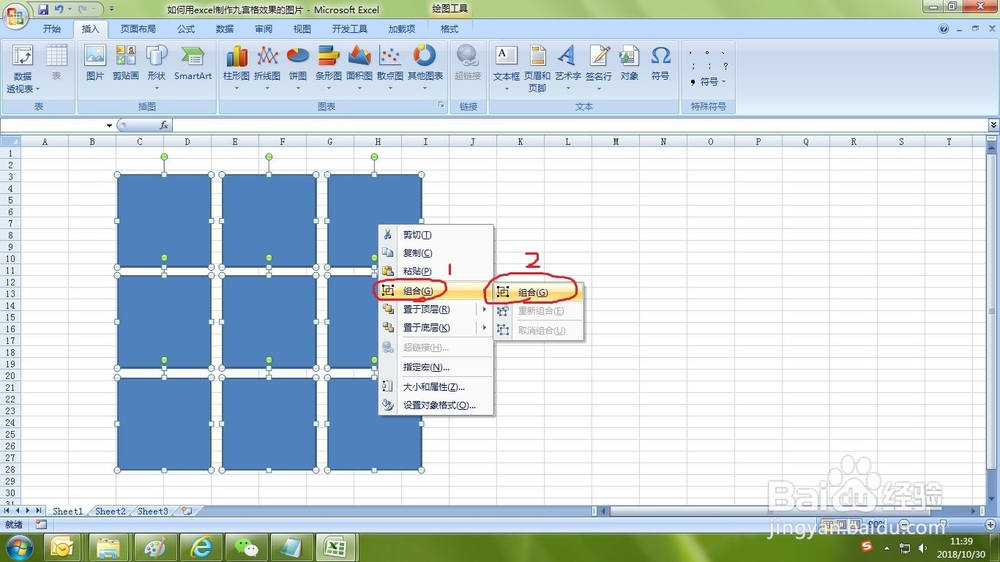Insert clip art (剪贴画)

126,63
